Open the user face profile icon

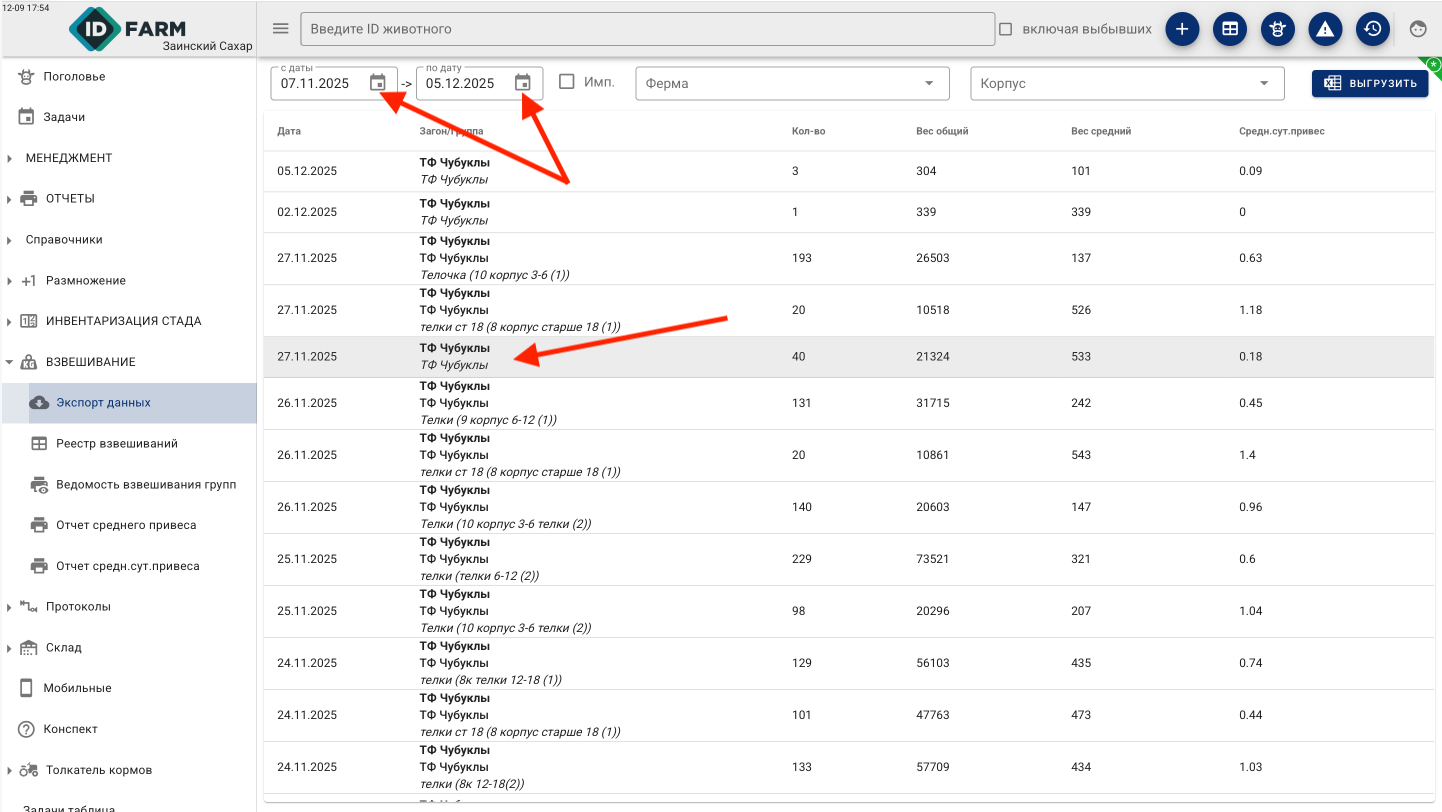point(1418,29)
